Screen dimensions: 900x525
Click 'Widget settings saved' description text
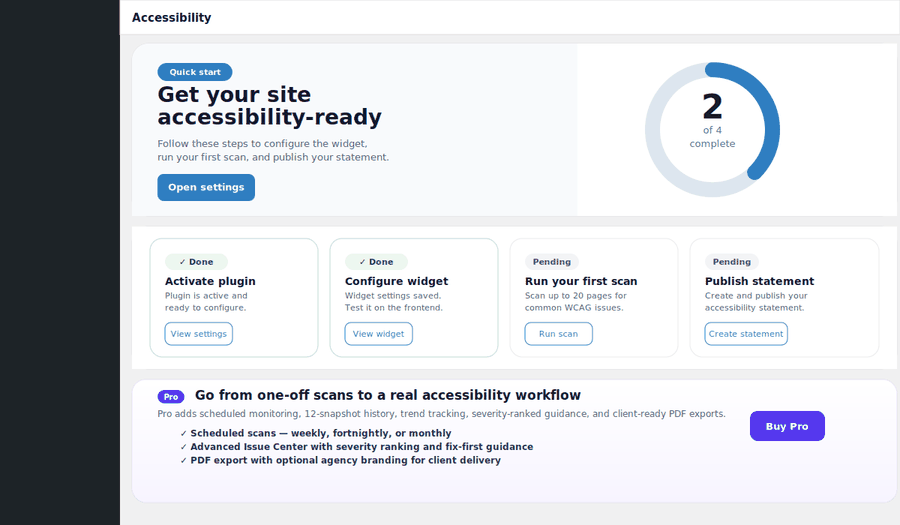[394, 302]
